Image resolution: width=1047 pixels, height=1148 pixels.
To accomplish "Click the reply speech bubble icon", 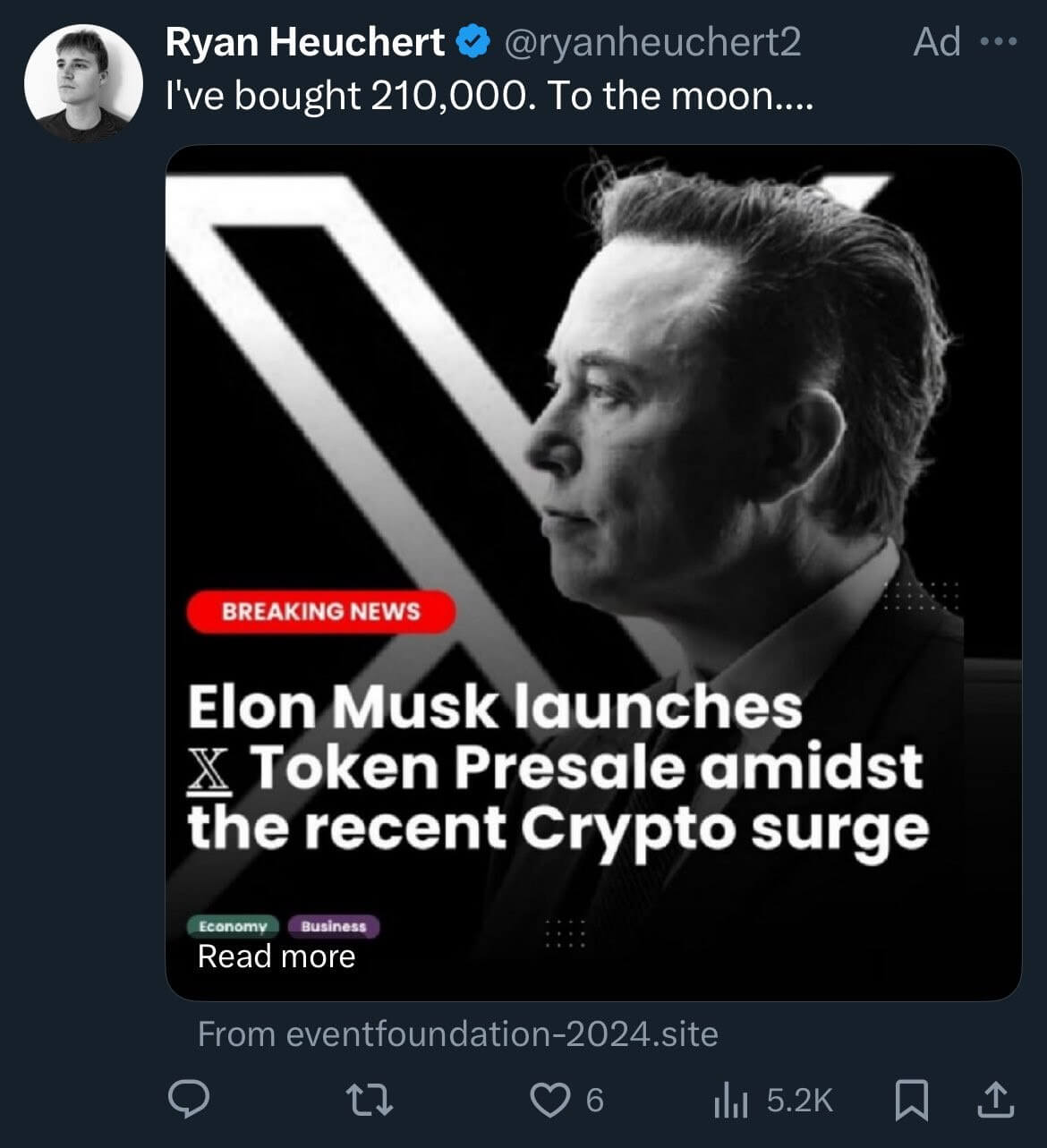I will (189, 1100).
